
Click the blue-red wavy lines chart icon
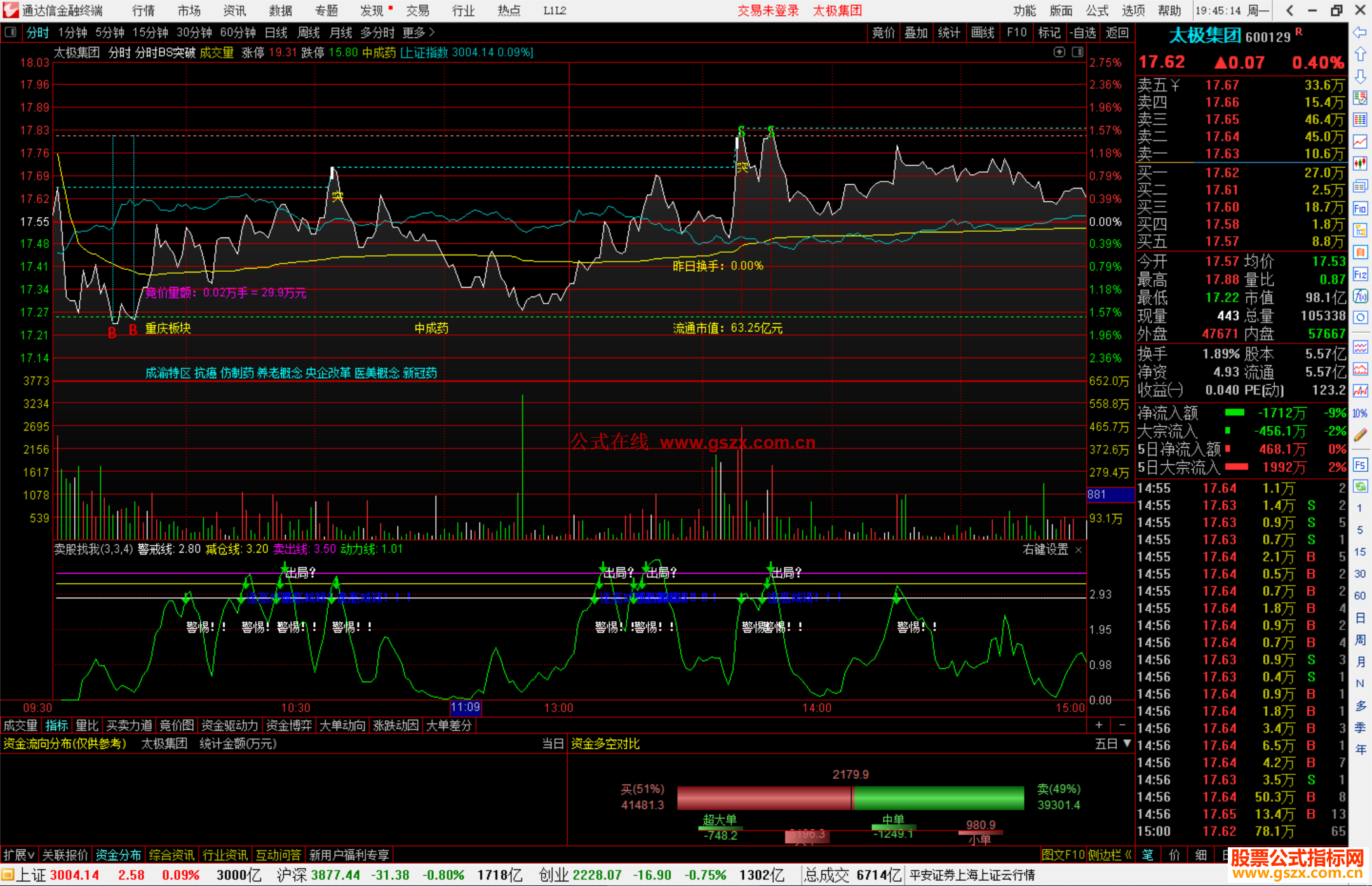pyautogui.click(x=1360, y=347)
